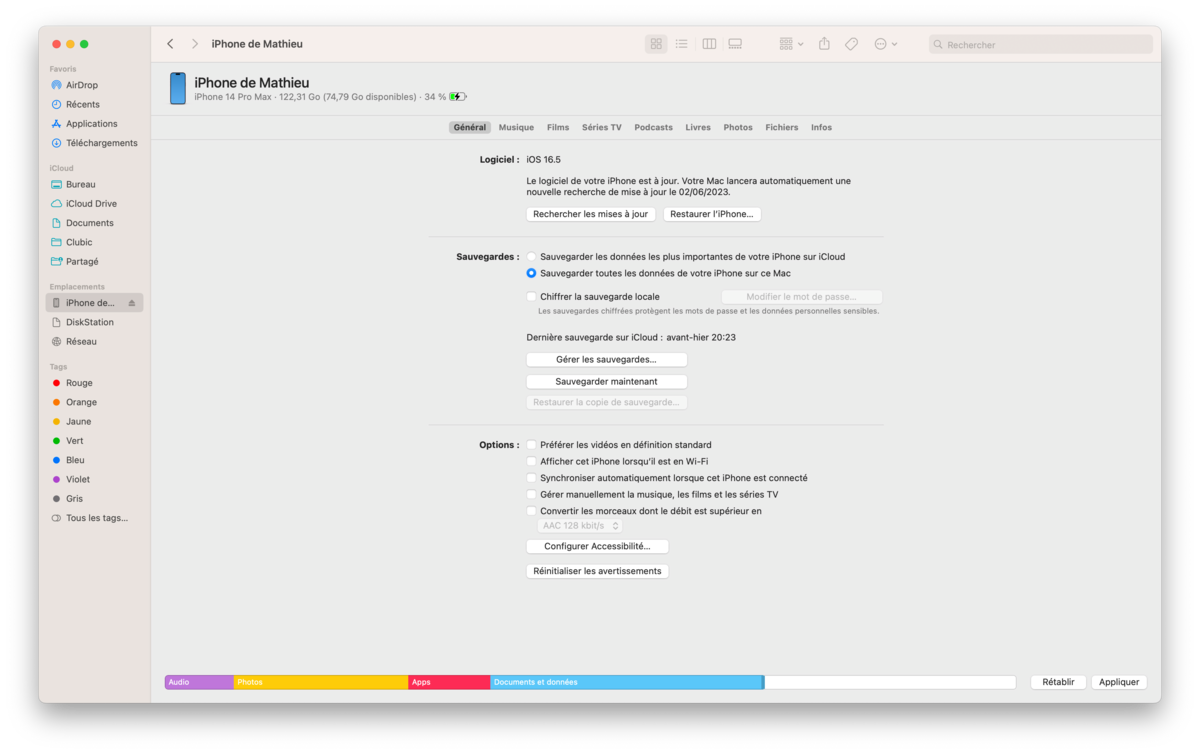
Task: Click Rechercher les mises à jour
Action: (x=591, y=214)
